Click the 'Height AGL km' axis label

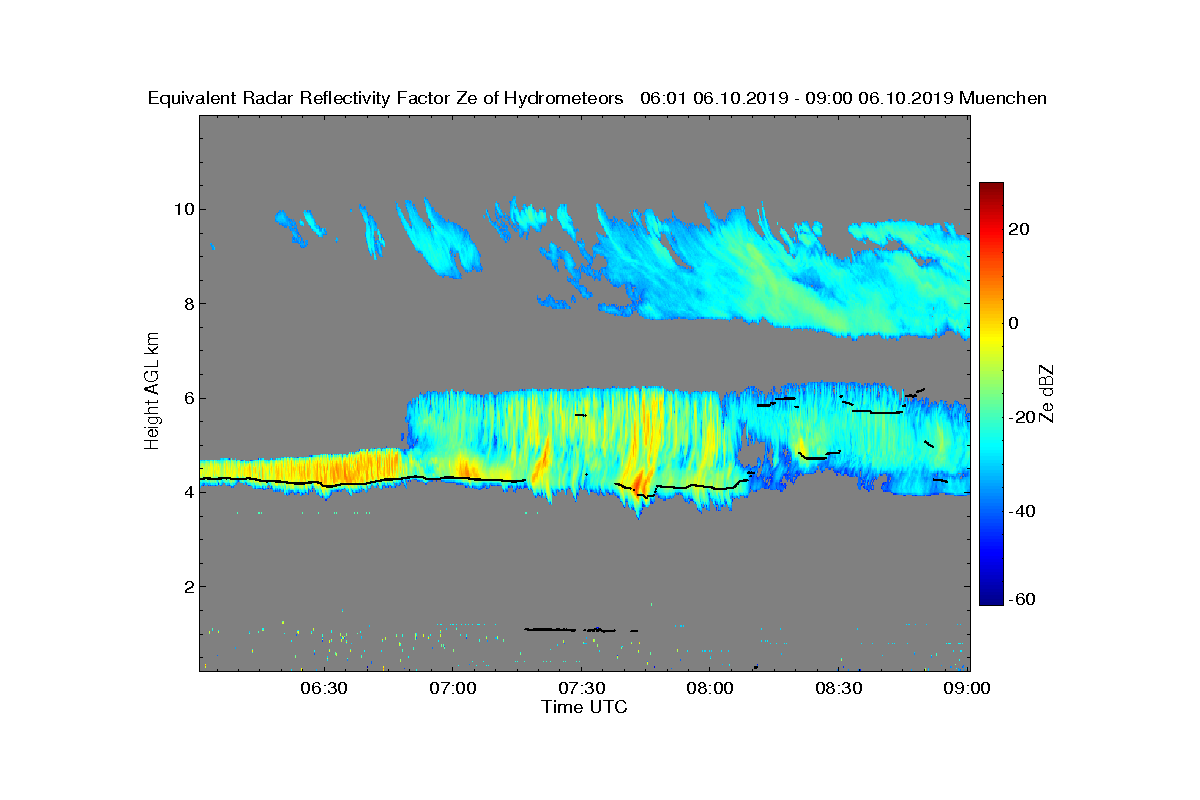152,390
